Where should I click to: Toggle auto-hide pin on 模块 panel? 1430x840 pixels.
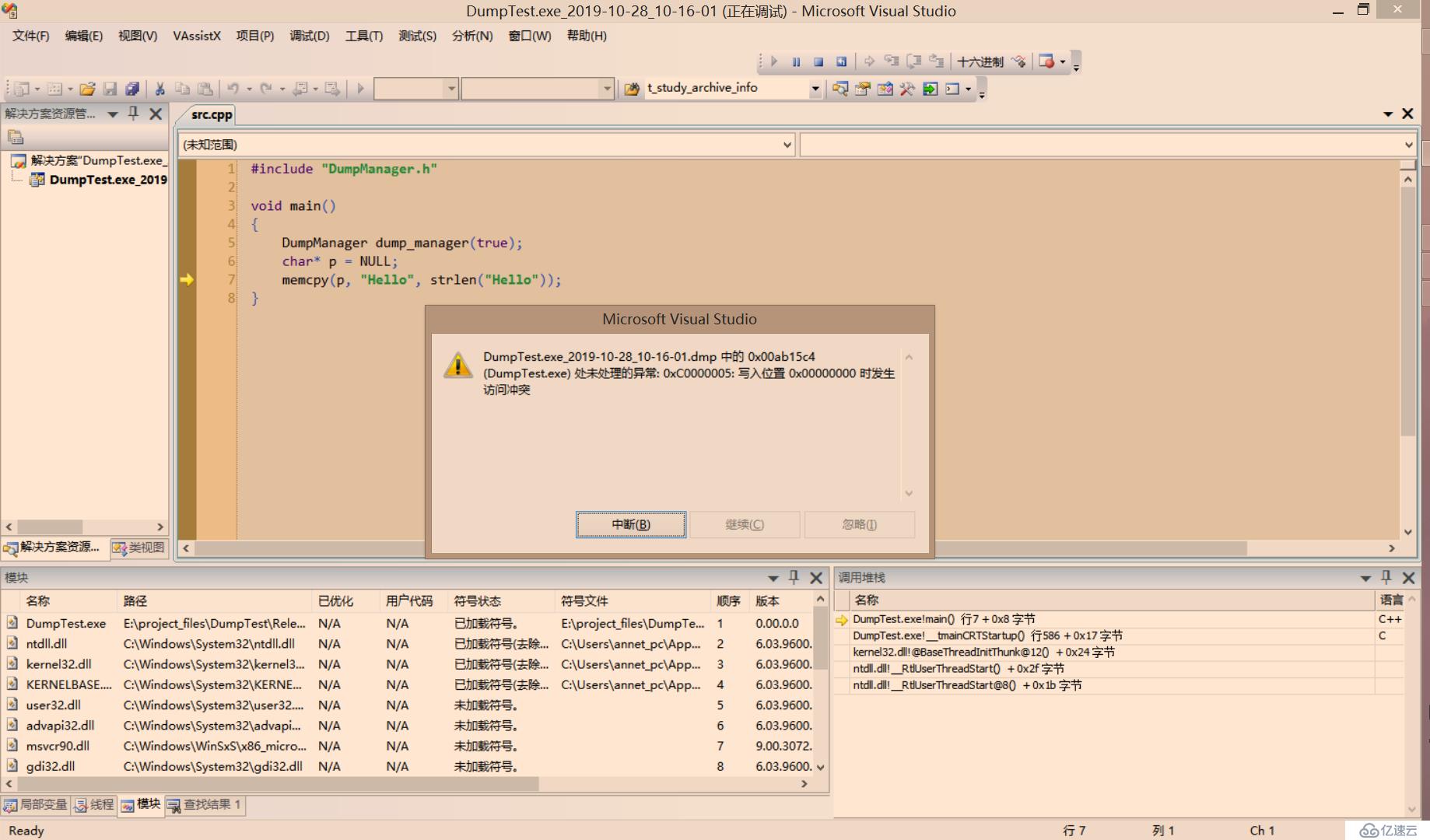794,577
